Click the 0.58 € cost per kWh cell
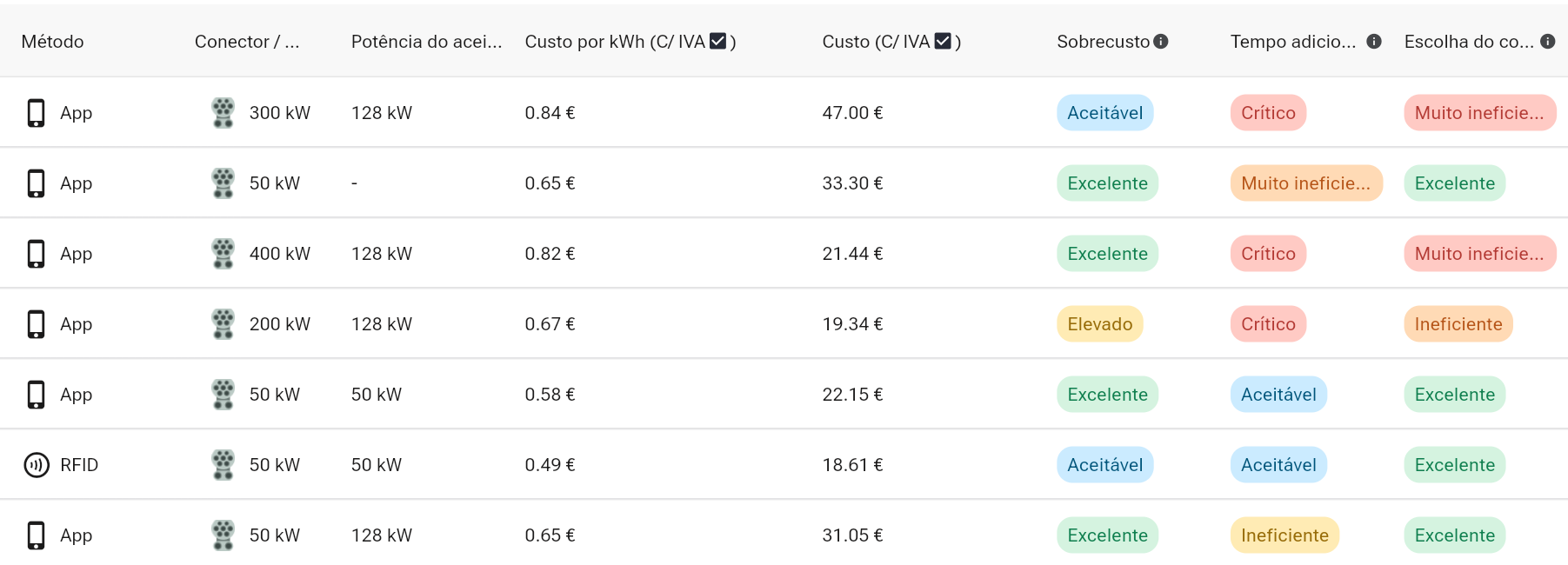Viewport: 1568px width, 565px height. pos(550,395)
